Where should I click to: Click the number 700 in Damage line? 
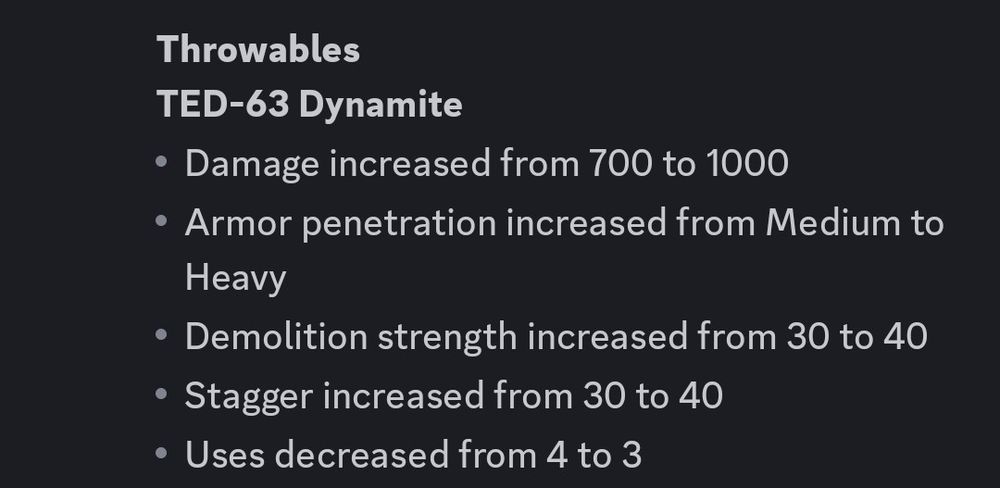(621, 163)
